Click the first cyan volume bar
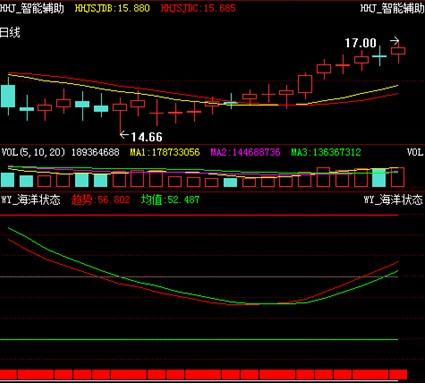The image size is (425, 384). [8, 180]
